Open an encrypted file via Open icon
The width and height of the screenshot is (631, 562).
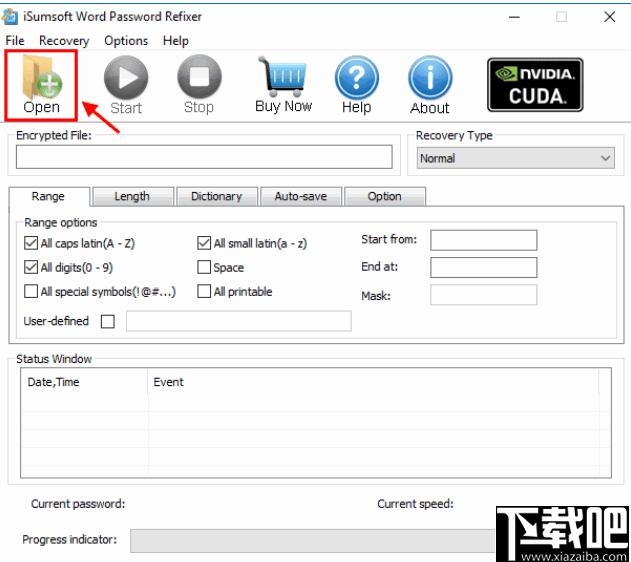pos(41,85)
